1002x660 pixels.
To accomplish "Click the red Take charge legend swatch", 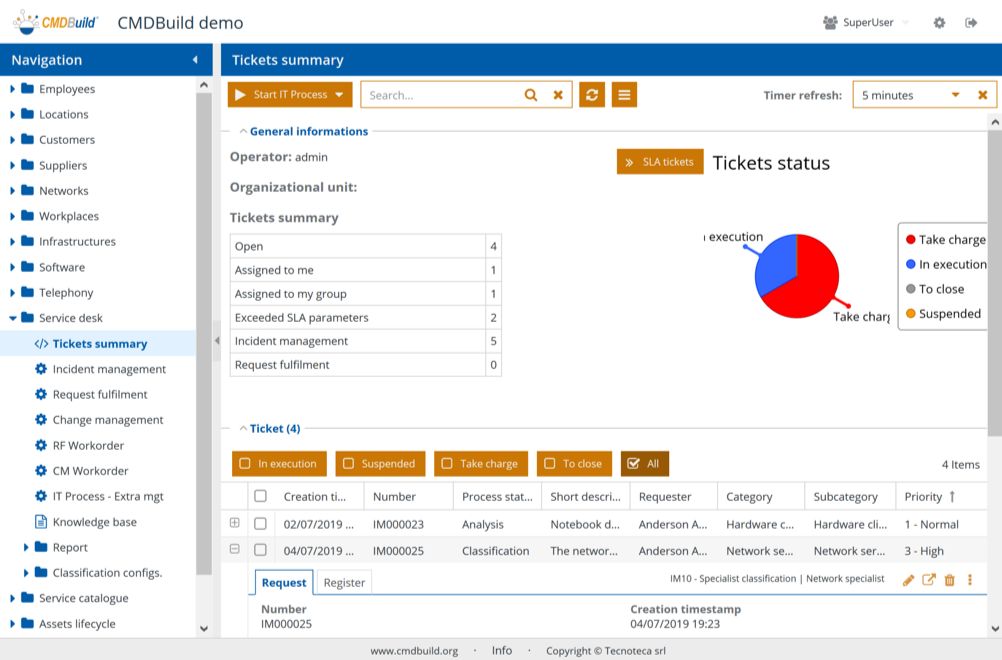I will pyautogui.click(x=910, y=240).
